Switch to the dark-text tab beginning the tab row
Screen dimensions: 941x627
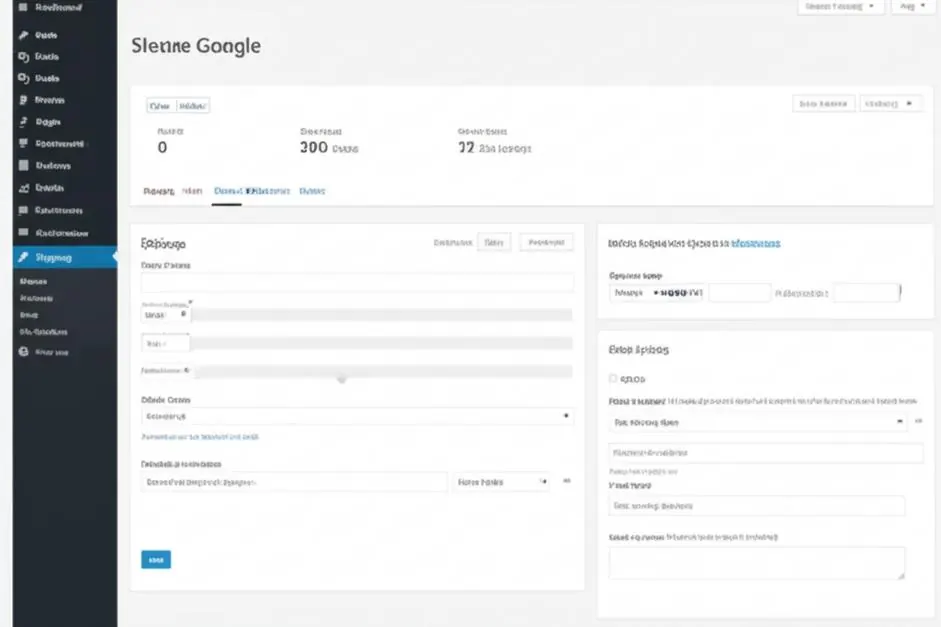(158, 191)
